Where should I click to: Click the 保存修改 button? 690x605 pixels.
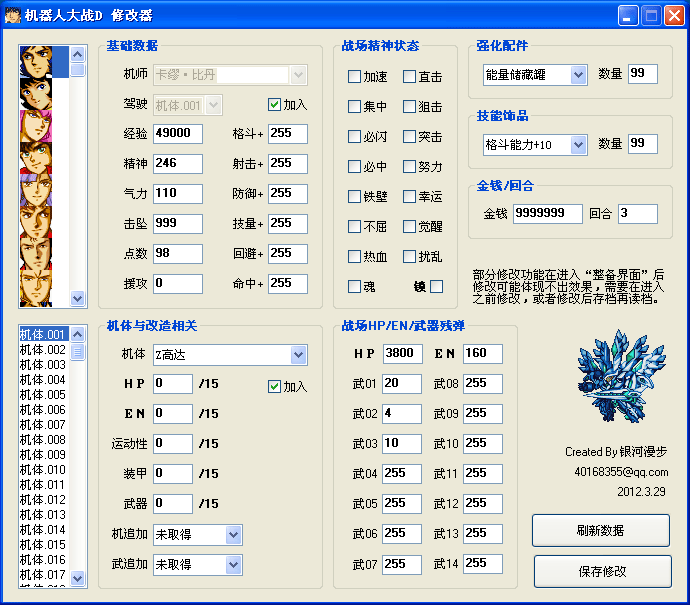tap(600, 571)
